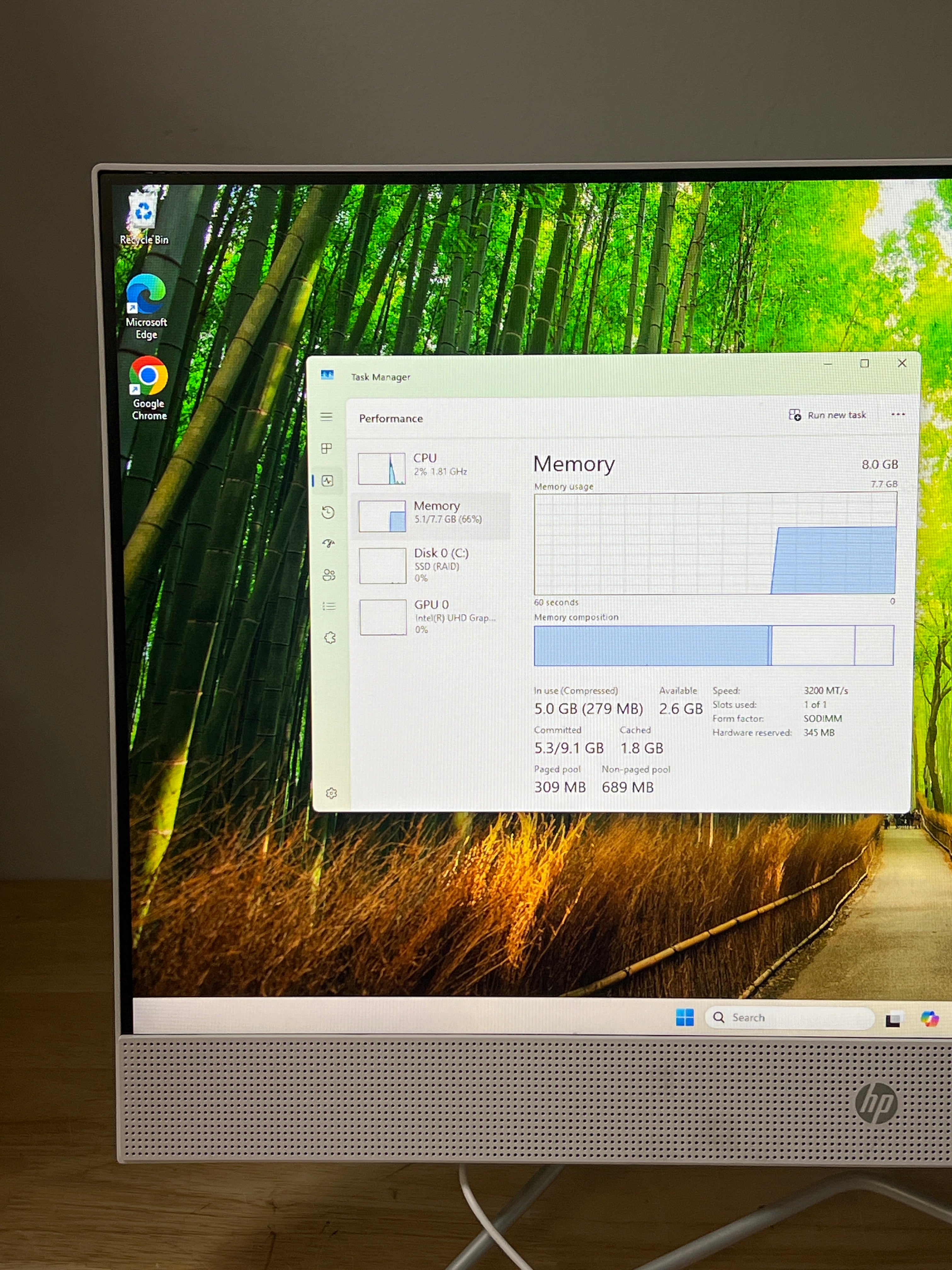Image resolution: width=952 pixels, height=1270 pixels.
Task: Click the taskbar Search box
Action: (x=790, y=1018)
